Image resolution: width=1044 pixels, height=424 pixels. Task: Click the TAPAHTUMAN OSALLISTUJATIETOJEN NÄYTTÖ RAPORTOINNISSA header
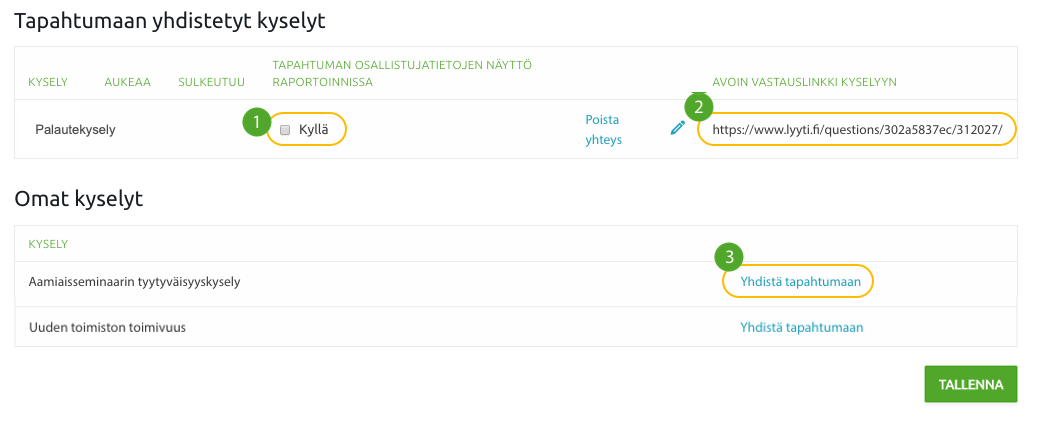pos(402,74)
